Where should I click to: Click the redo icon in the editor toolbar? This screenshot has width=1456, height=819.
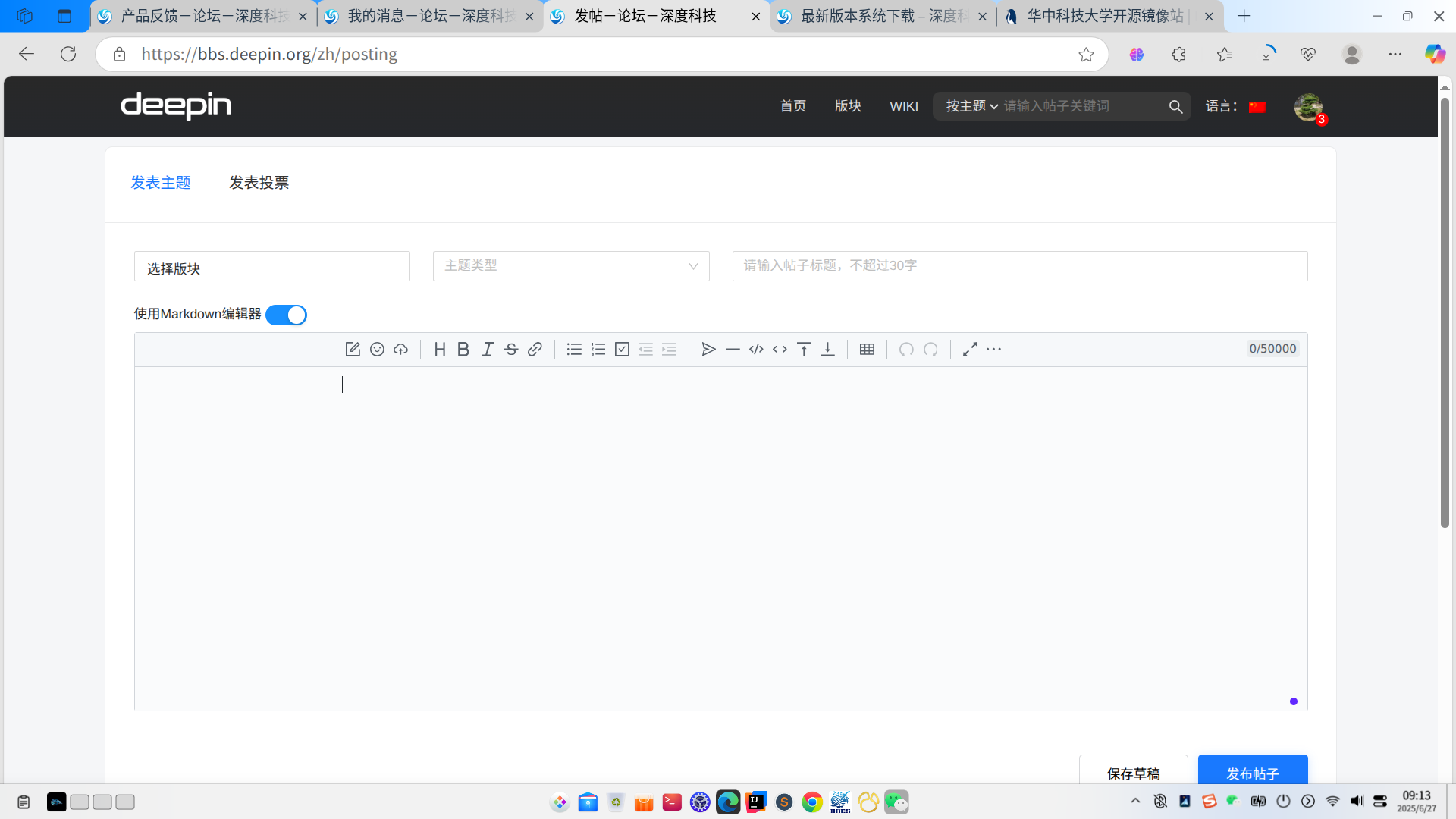(x=930, y=349)
